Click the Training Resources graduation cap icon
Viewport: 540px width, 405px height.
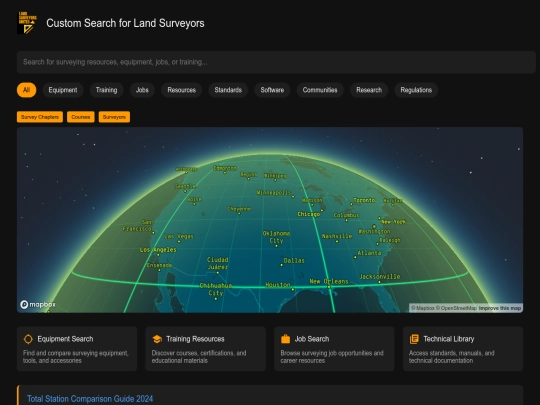[157, 339]
